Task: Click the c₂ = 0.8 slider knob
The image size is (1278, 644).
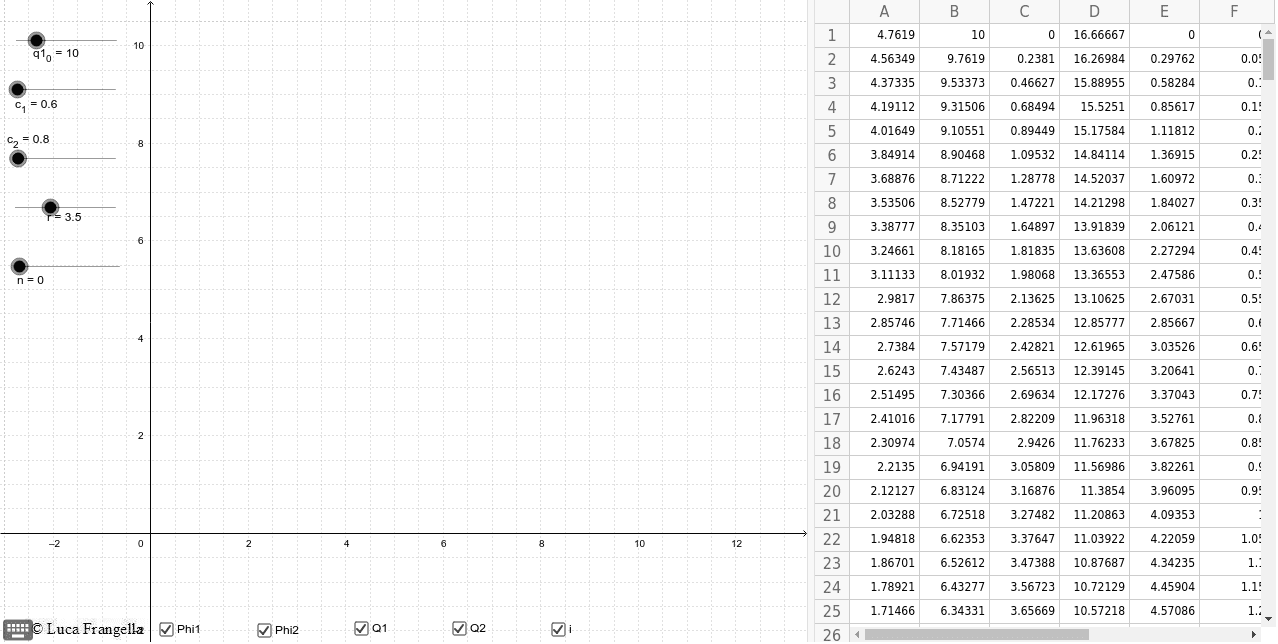Action: (17, 158)
